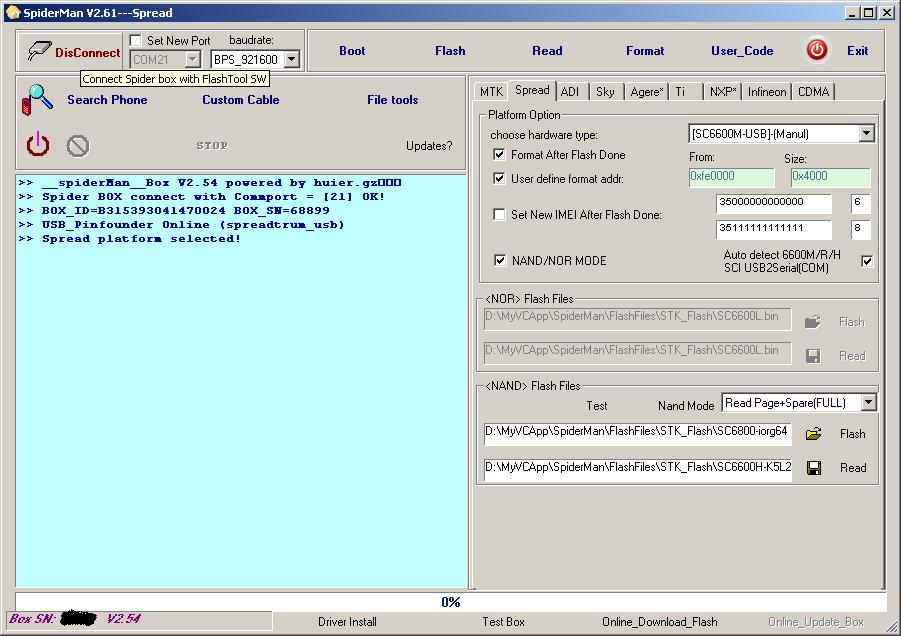The height and width of the screenshot is (636, 901).
Task: Switch to the ADI tab
Action: pyautogui.click(x=570, y=92)
